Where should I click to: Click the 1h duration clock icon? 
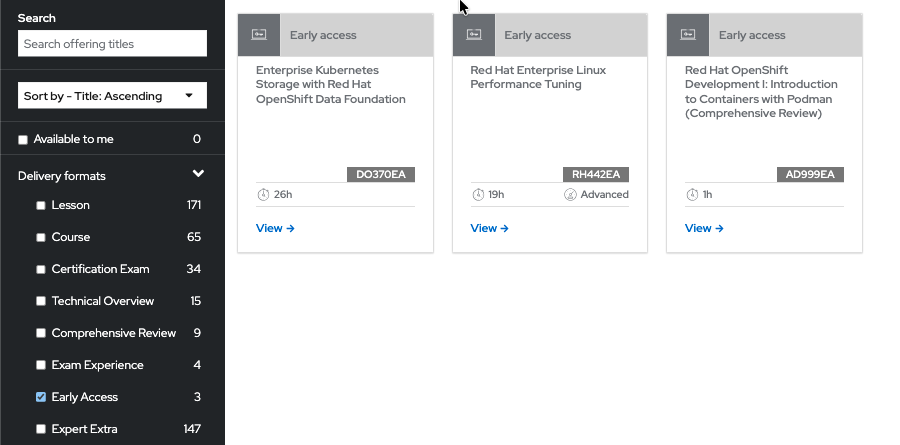tap(692, 194)
